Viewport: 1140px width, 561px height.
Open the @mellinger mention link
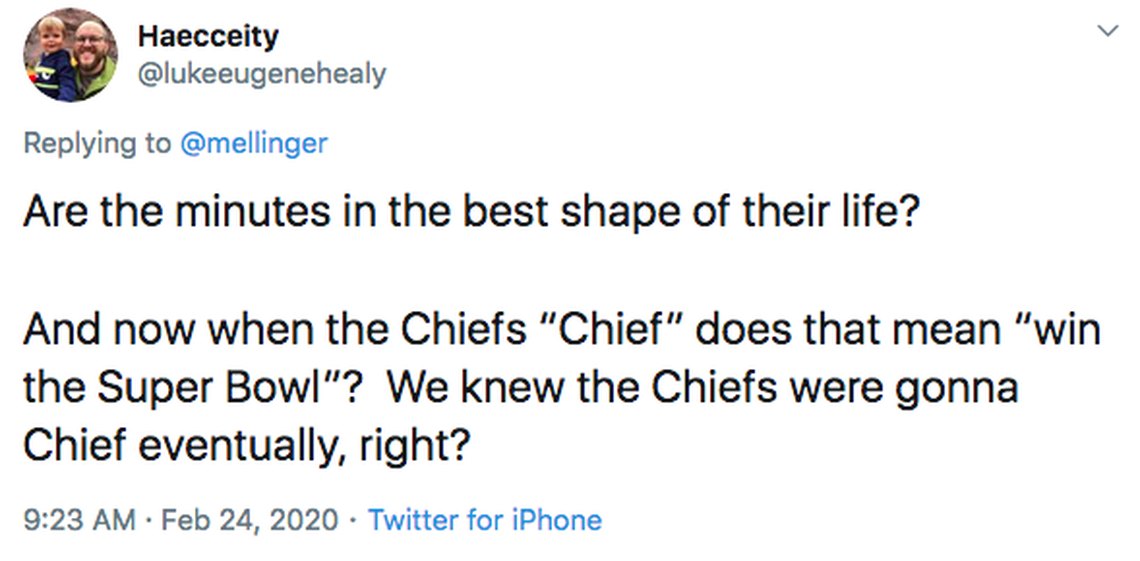point(253,143)
